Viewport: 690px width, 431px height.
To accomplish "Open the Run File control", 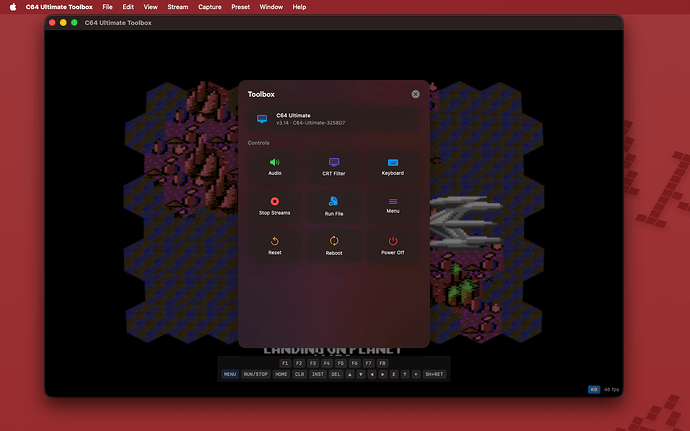I will 334,206.
